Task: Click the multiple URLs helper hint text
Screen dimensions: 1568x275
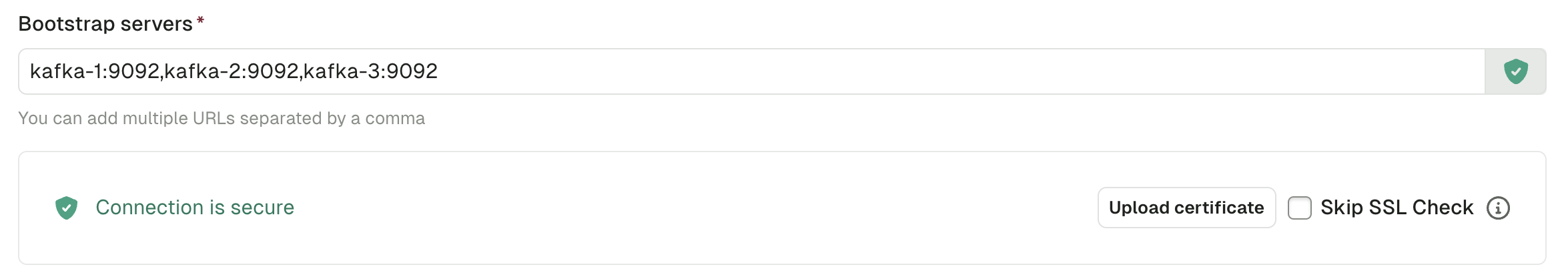Action: pos(222,118)
